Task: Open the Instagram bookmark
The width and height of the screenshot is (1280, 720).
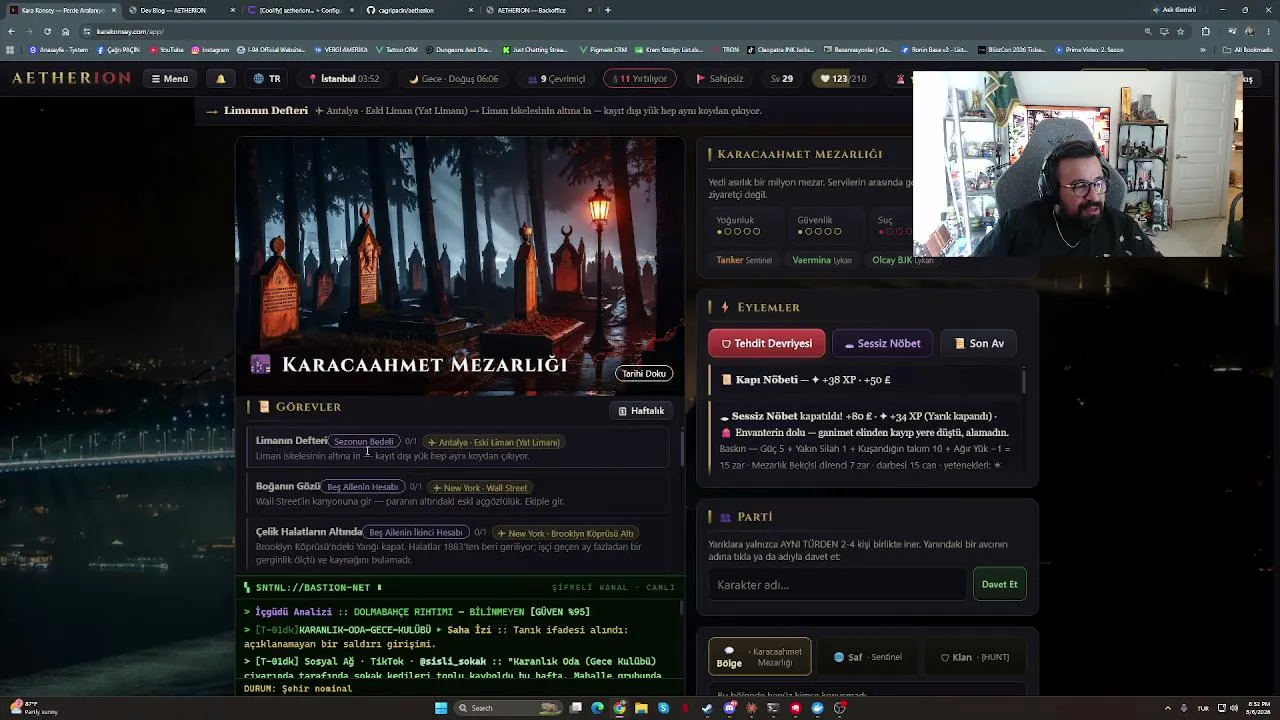Action: pos(211,50)
